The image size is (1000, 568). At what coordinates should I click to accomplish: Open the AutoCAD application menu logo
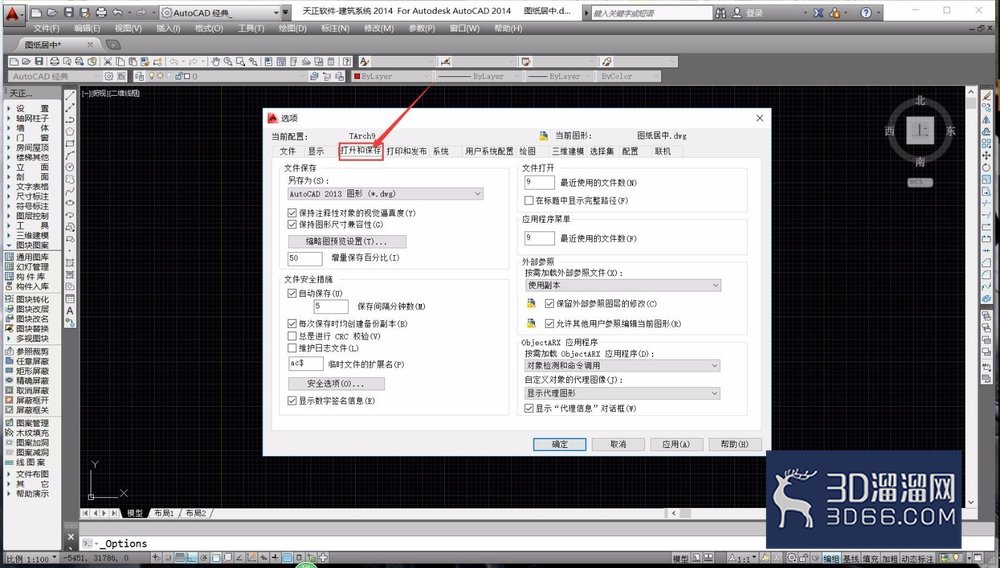[14, 13]
